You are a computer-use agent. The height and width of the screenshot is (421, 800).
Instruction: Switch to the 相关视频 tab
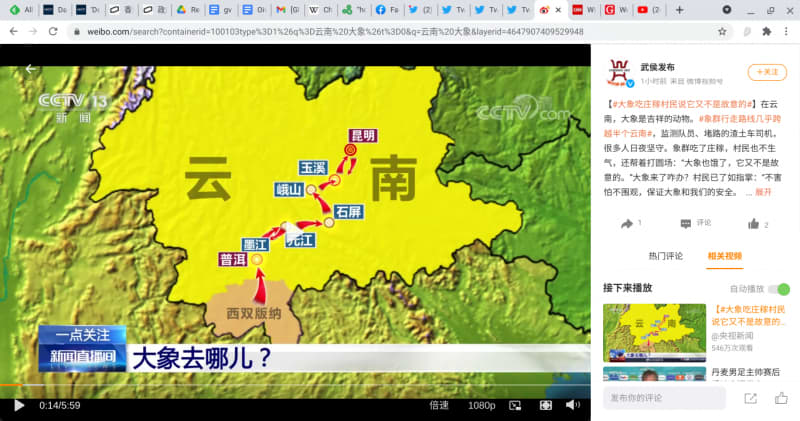click(724, 256)
